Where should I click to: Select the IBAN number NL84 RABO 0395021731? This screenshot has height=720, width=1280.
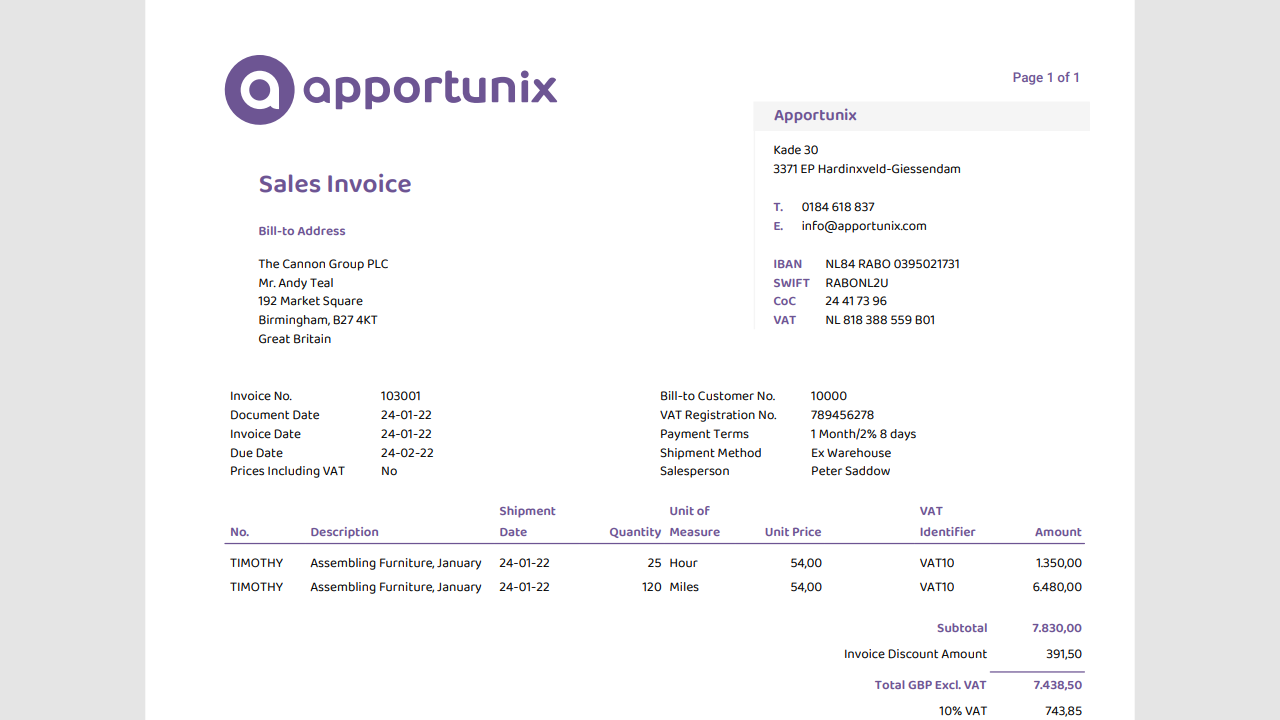[892, 264]
